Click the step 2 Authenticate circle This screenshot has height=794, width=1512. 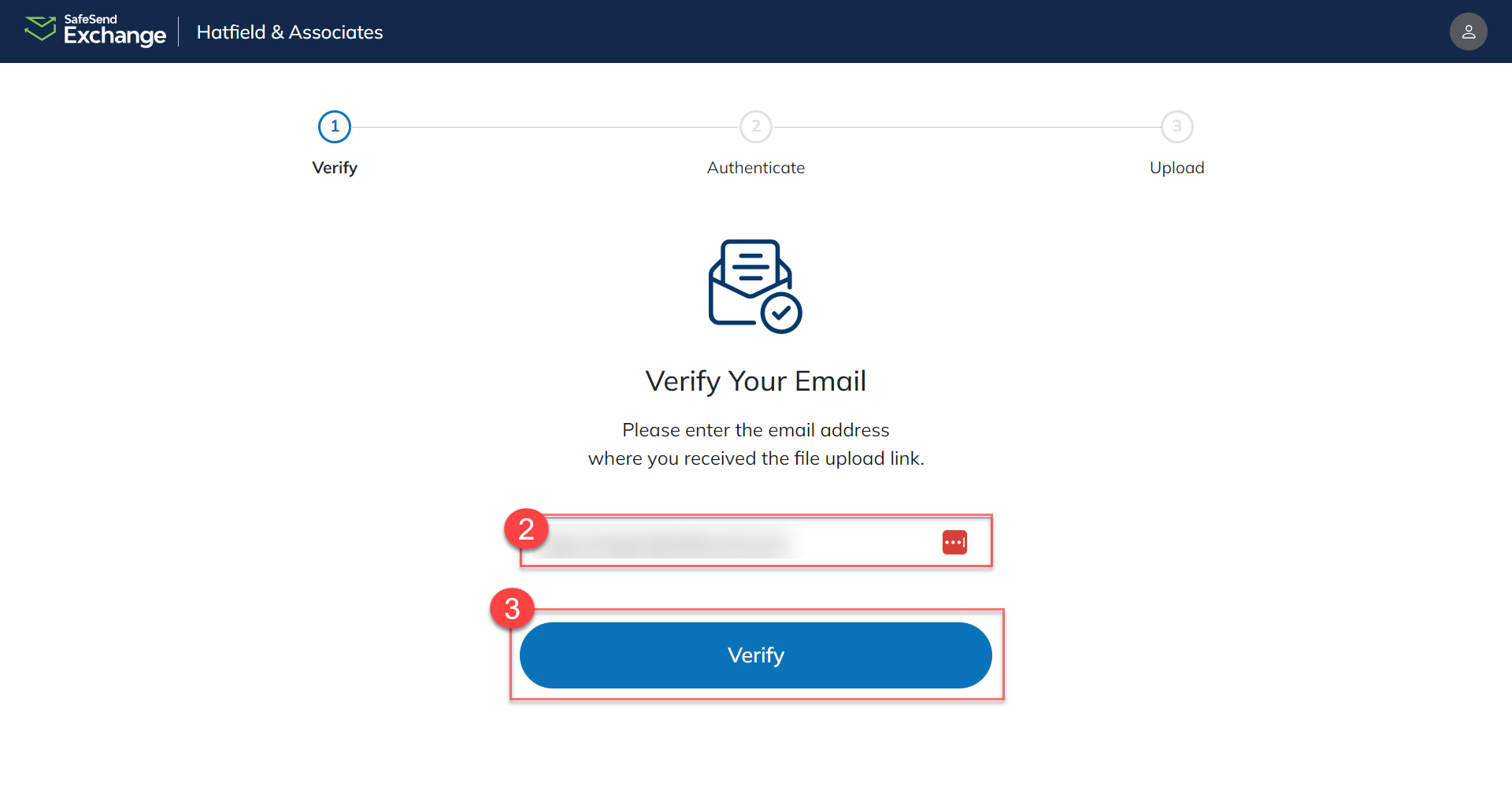tap(755, 126)
